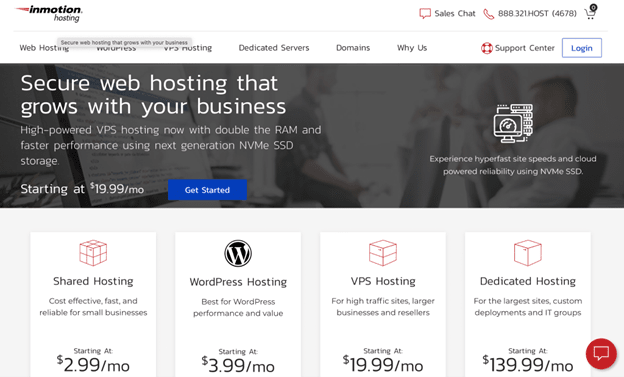
Task: Click the Support Center lifebuoy icon
Action: tap(486, 48)
